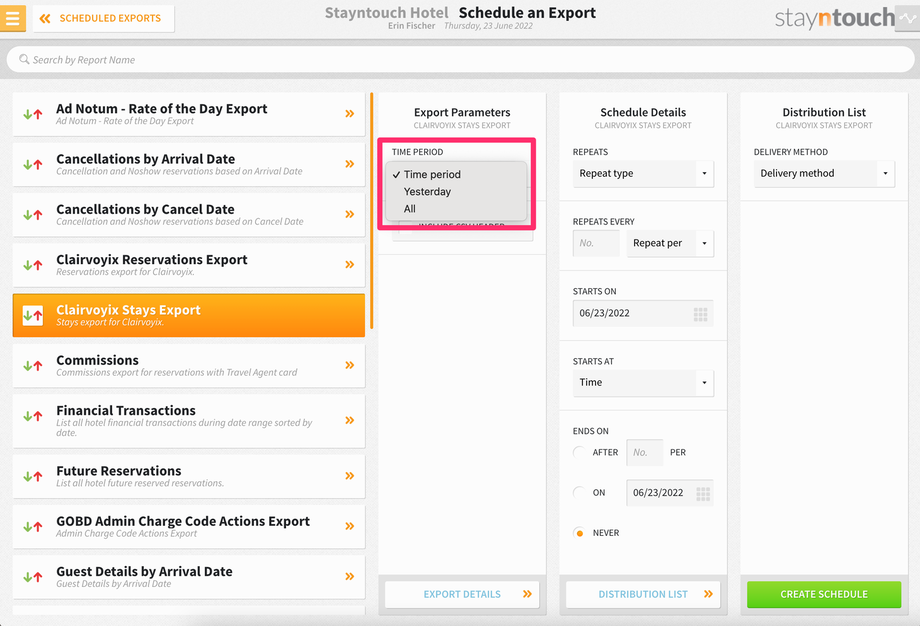
Task: Click export arrows icon for Future Reservations
Action: 33,476
